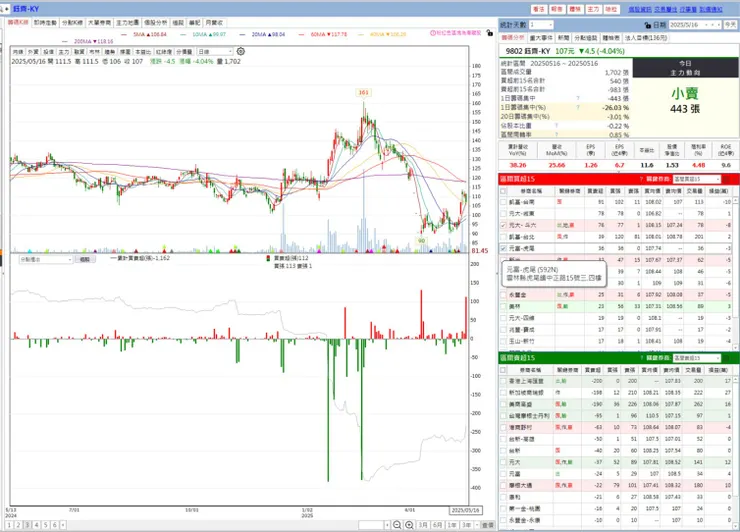This screenshot has width=740, height=532.
Task: Click the 今天 button
Action: click(x=731, y=25)
